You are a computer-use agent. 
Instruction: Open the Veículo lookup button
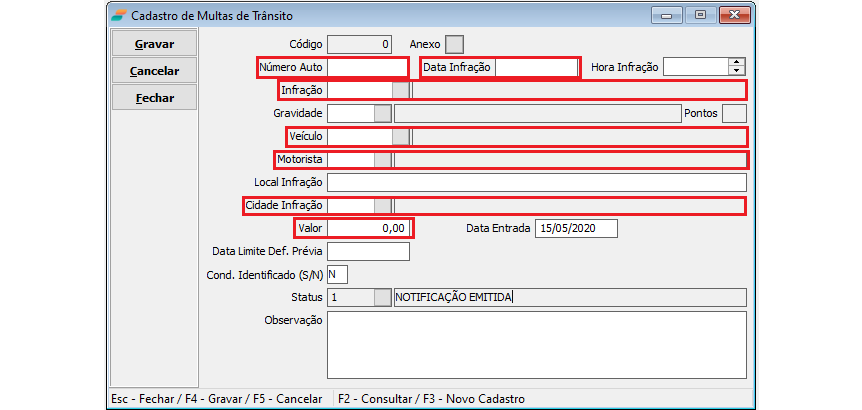[x=401, y=136]
